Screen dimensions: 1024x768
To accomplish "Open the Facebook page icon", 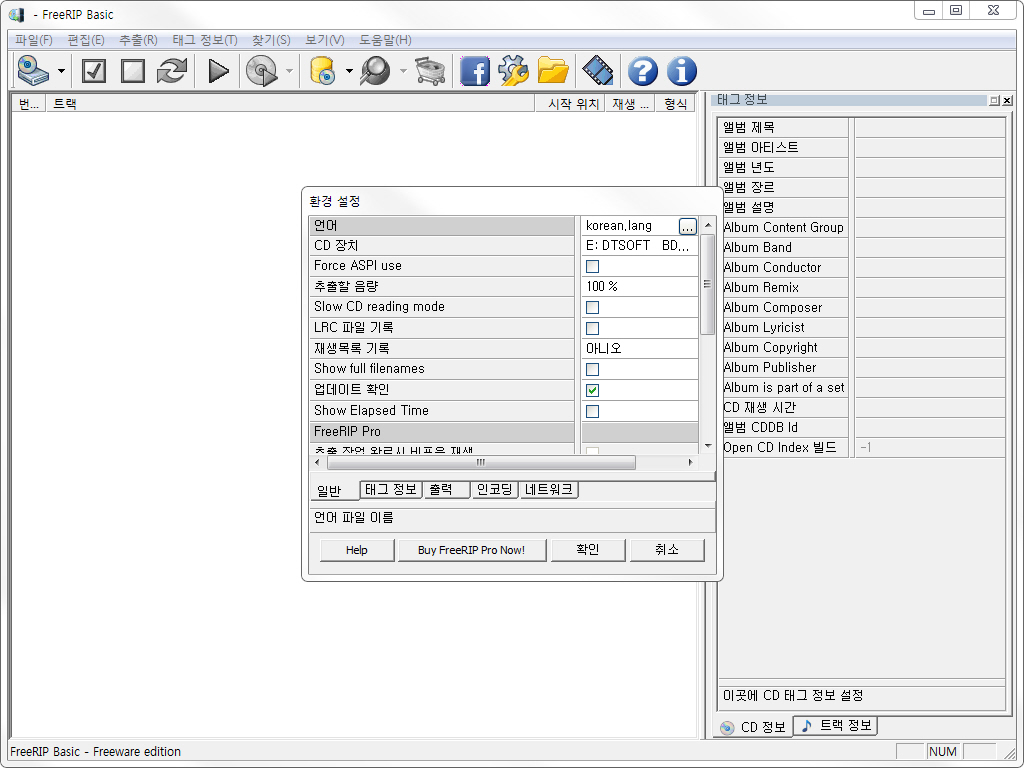I will [475, 71].
